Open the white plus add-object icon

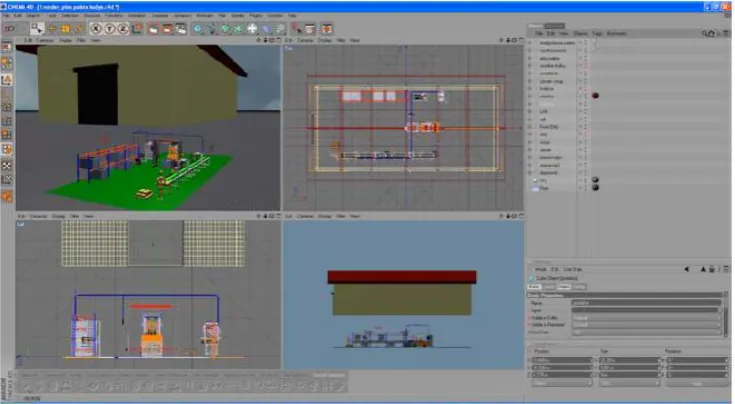click(252, 29)
